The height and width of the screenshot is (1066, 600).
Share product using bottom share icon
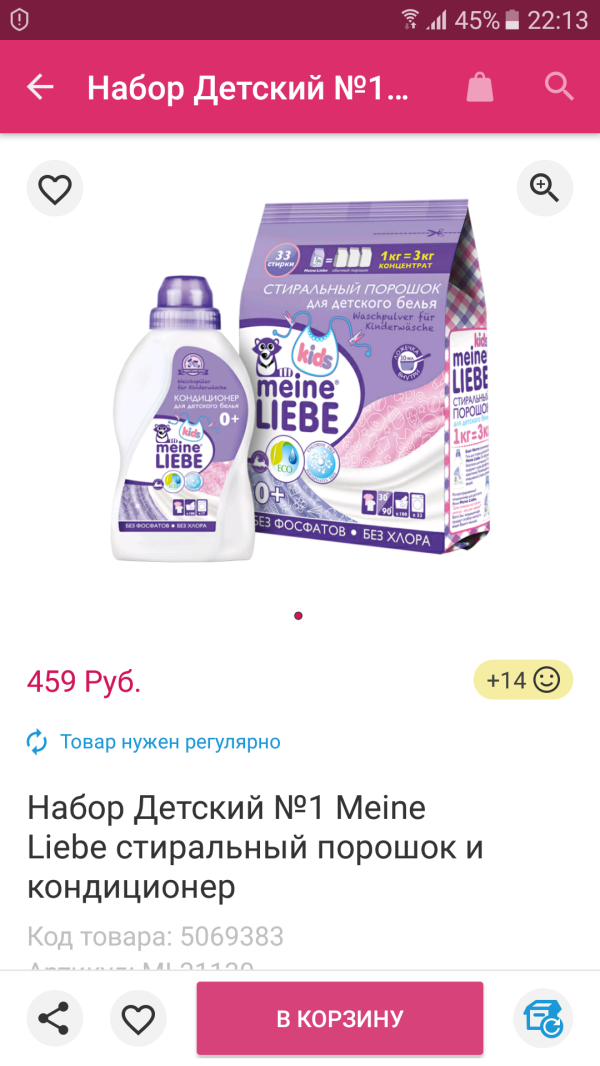[x=55, y=1018]
